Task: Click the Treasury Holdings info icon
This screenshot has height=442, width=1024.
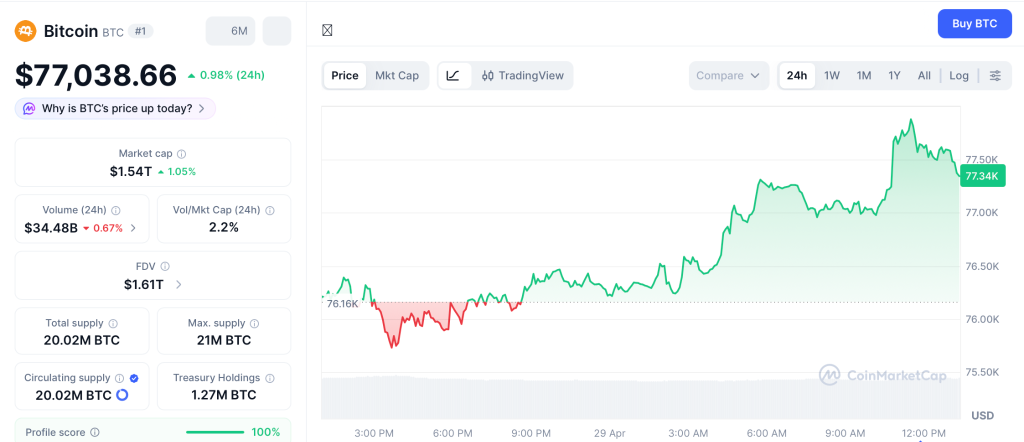Action: pos(269,378)
